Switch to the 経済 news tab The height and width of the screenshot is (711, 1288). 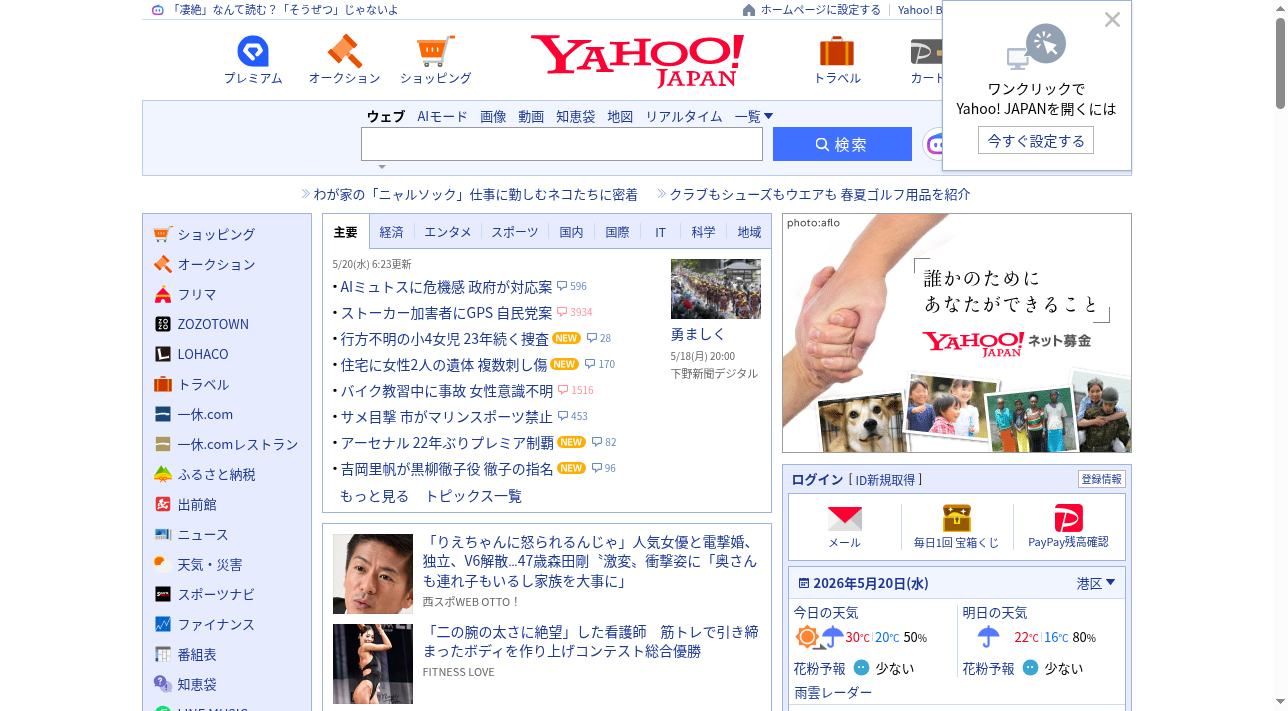(392, 232)
